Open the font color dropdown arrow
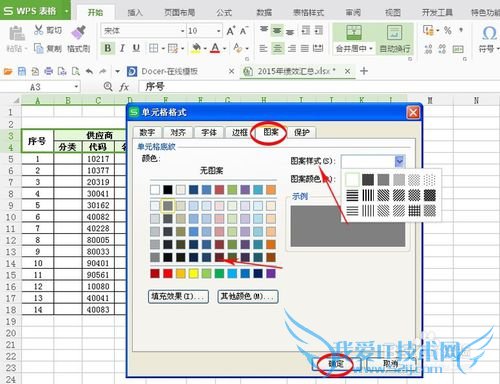This screenshot has width=500, height=384. pyautogui.click(x=225, y=49)
